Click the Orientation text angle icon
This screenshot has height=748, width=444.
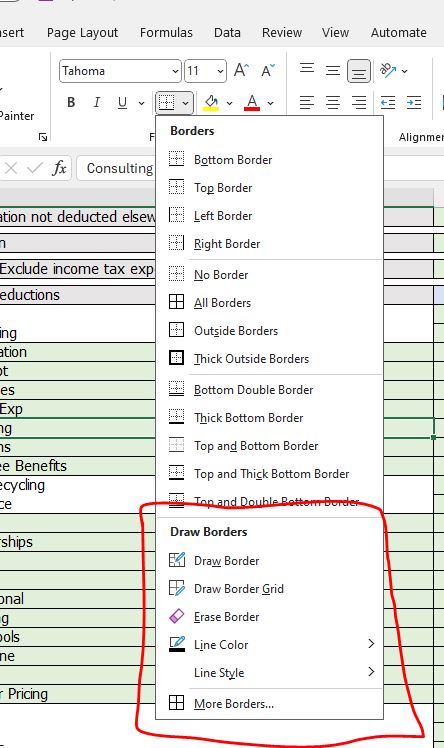[388, 71]
